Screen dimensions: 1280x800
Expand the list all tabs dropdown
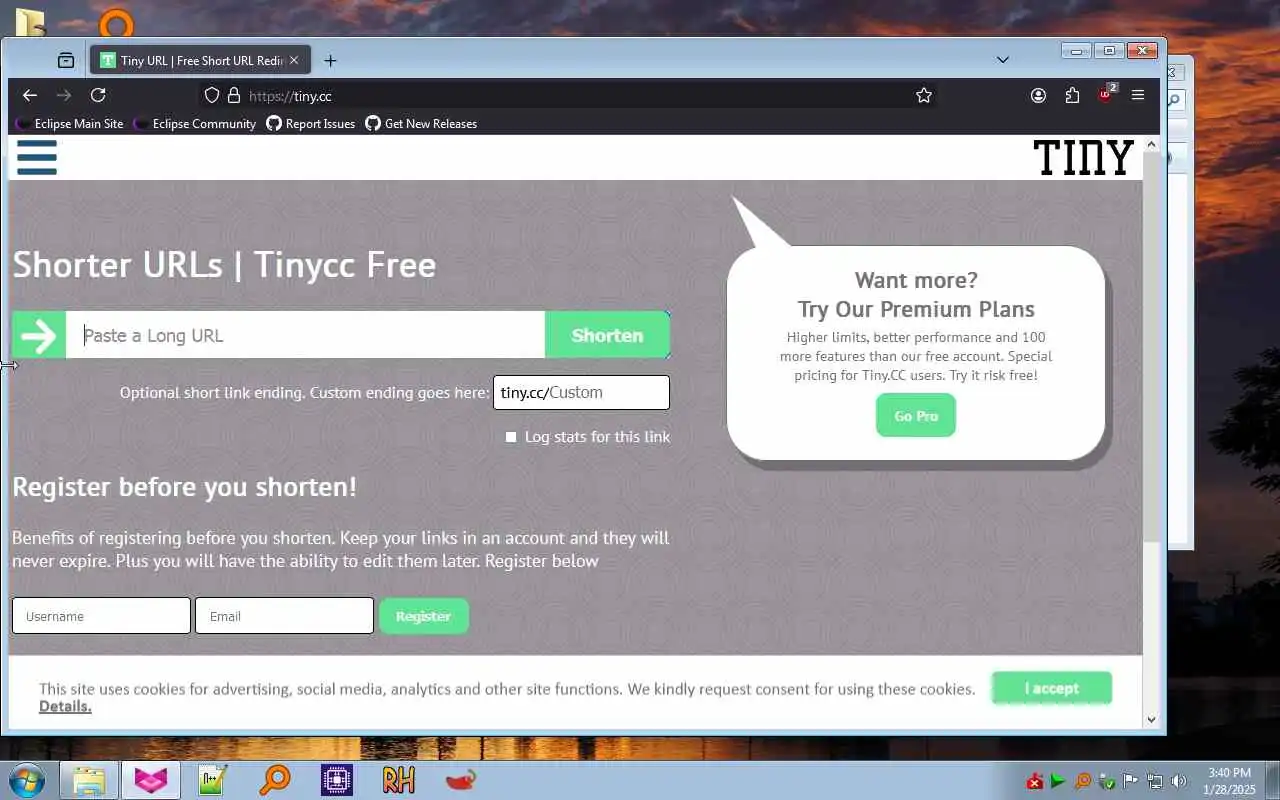coord(1003,60)
